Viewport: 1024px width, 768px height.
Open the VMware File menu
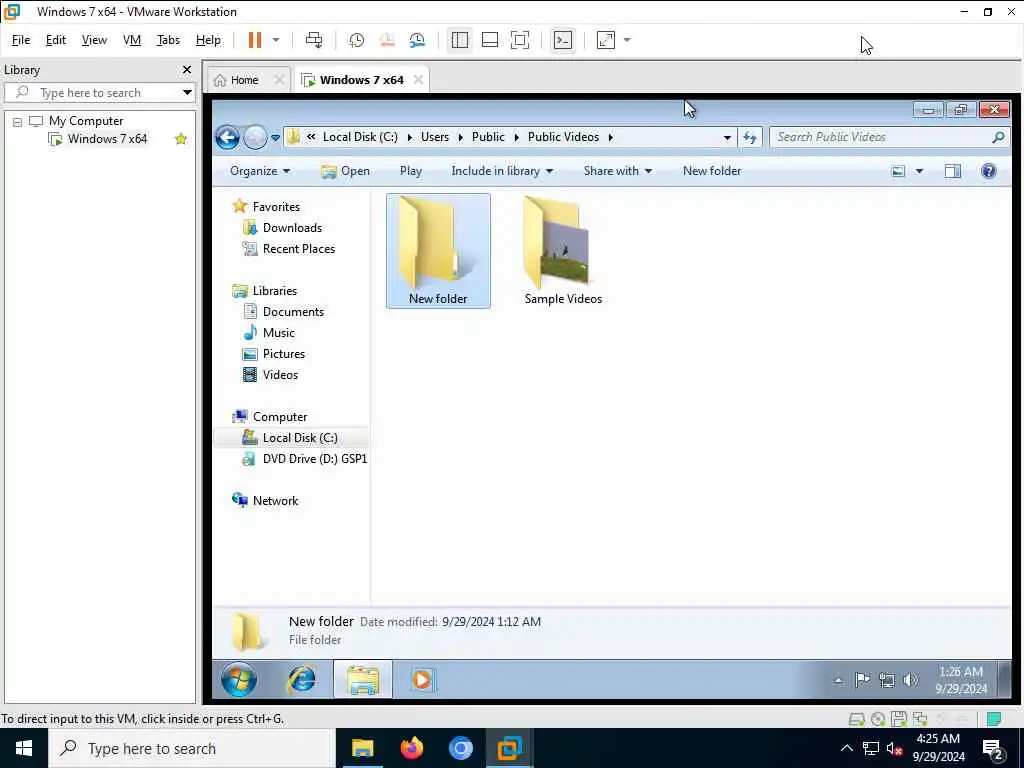point(21,40)
